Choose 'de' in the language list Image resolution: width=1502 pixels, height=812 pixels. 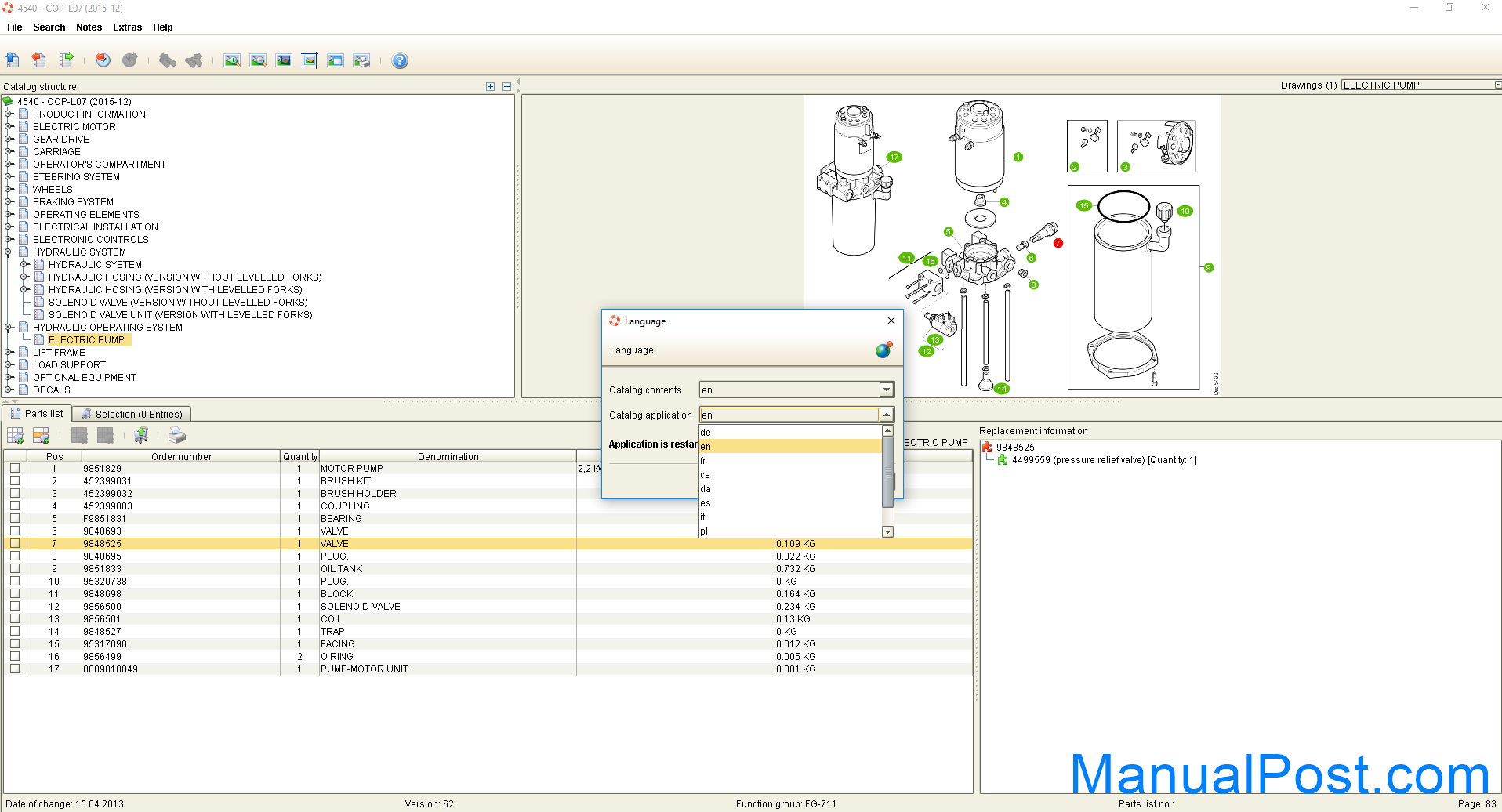coord(790,432)
